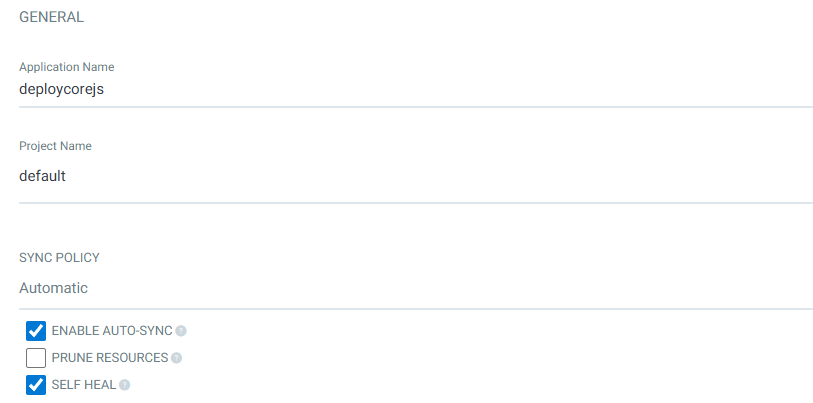Open the Project Name selector showing default
The height and width of the screenshot is (403, 813).
point(415,175)
